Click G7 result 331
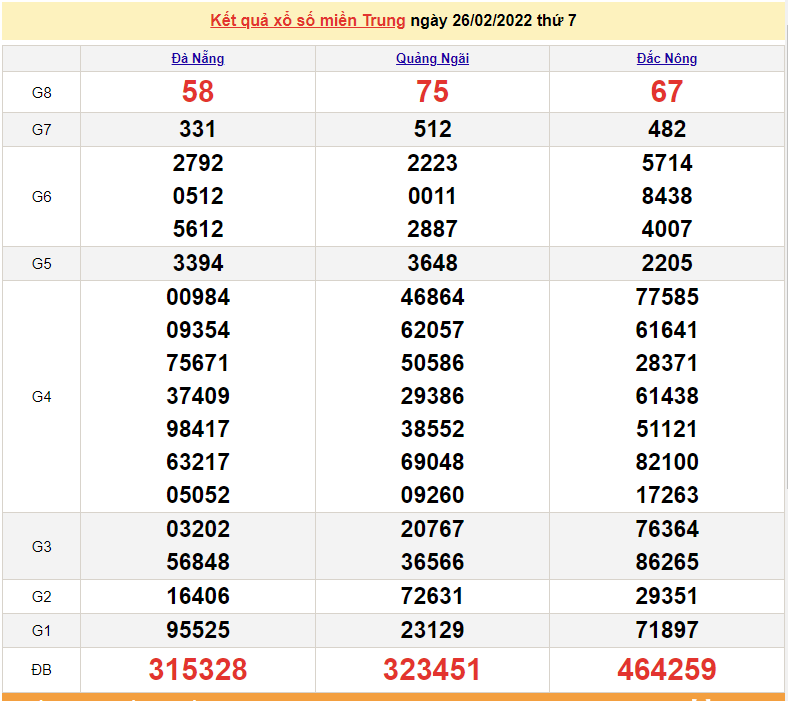This screenshot has height=701, width=788. pos(198,129)
